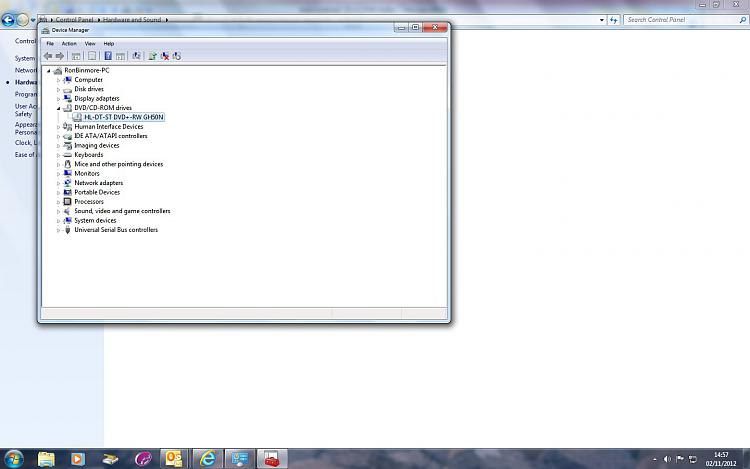Open the File menu in Device Manager

(50, 44)
